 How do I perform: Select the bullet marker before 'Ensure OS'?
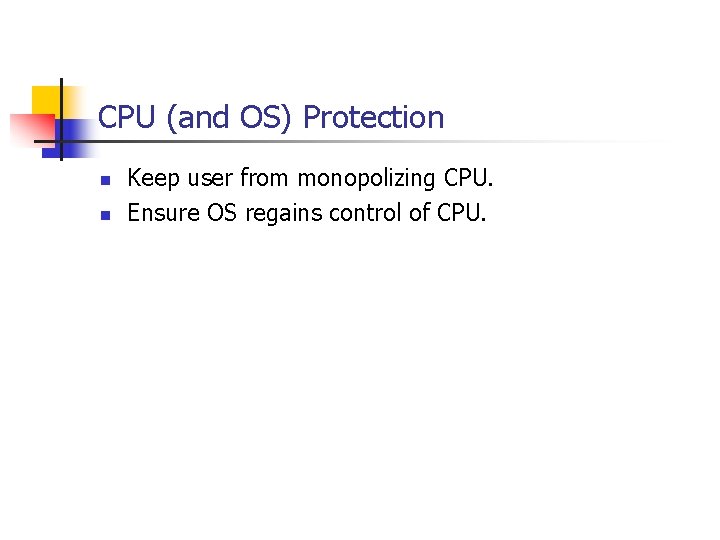pos(104,213)
